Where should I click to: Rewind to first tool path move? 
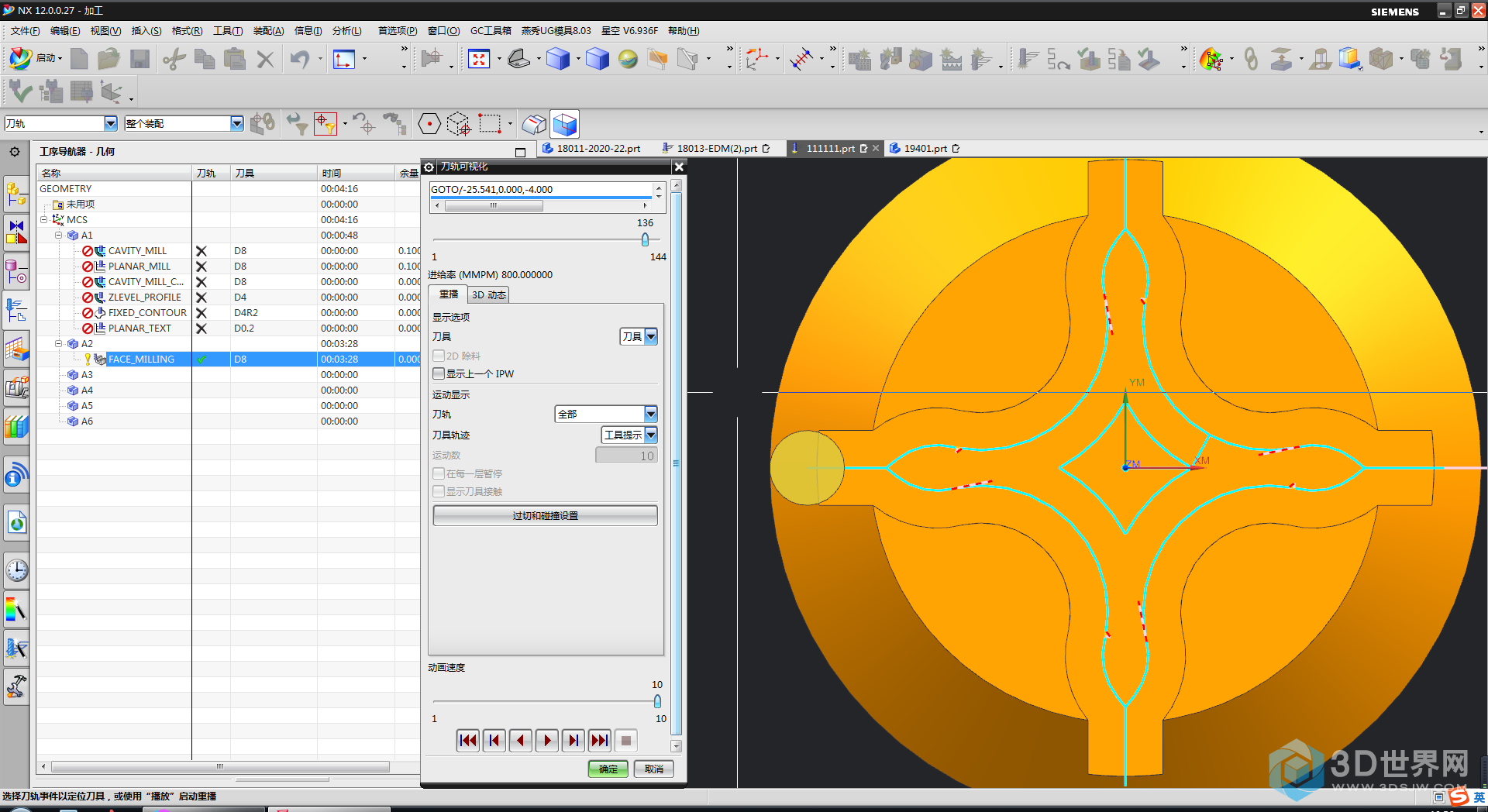[x=468, y=741]
